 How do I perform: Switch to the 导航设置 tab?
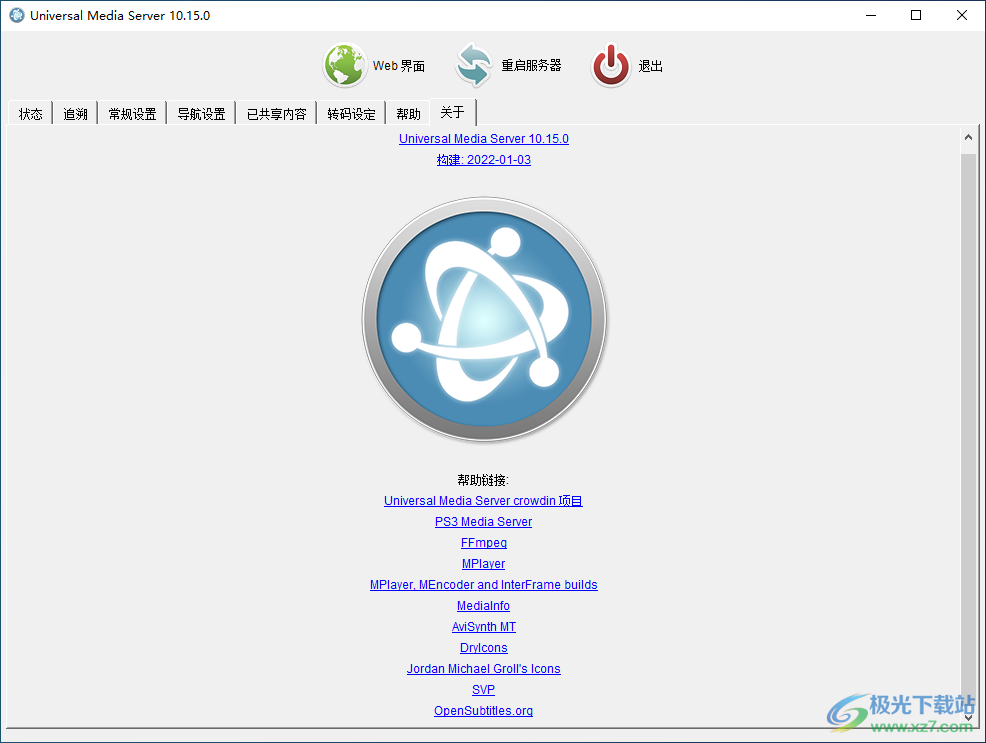200,113
